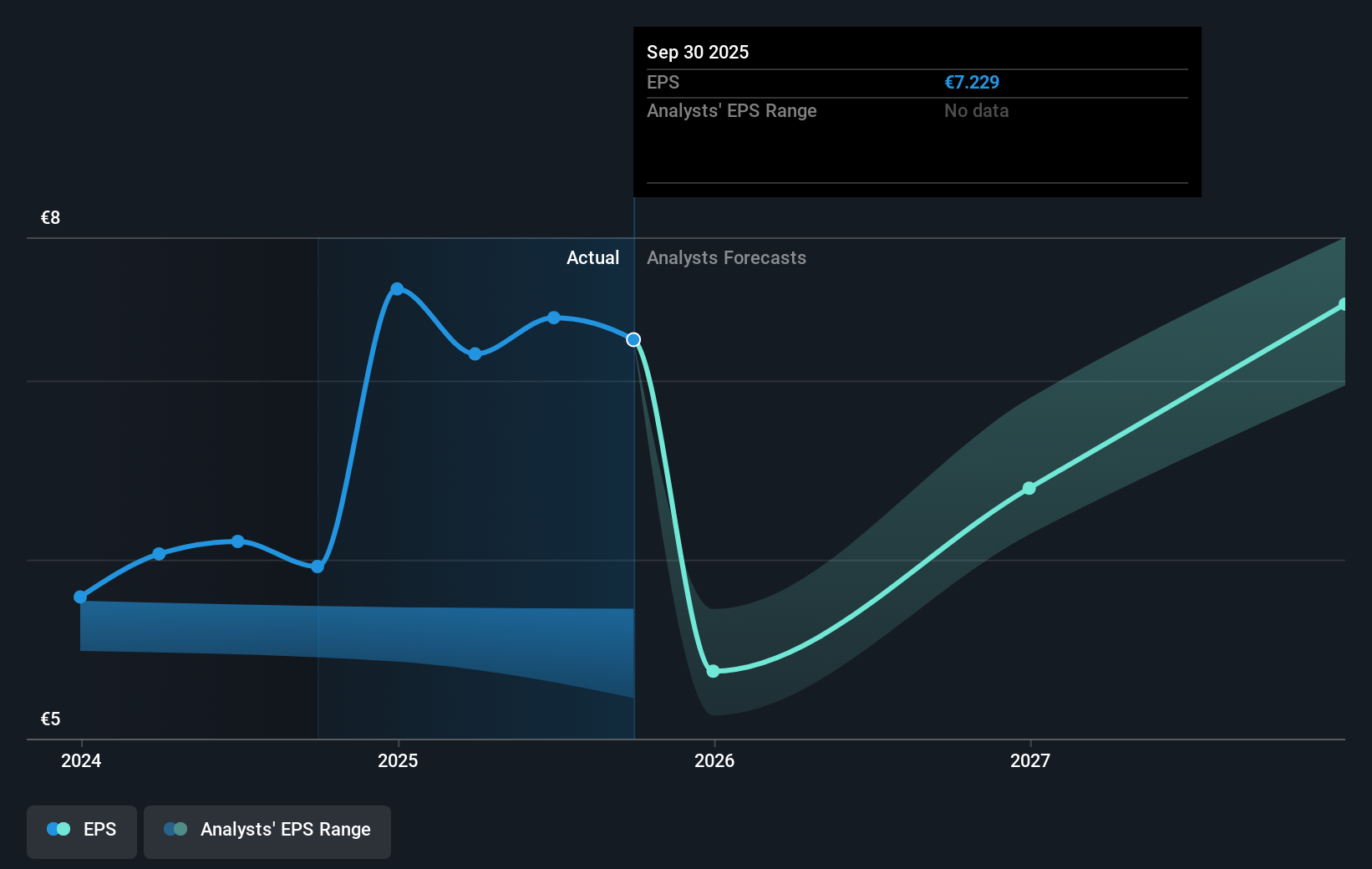Viewport: 1372px width, 869px height.
Task: Click the €7.229 EPS value in tooltip
Action: (972, 82)
